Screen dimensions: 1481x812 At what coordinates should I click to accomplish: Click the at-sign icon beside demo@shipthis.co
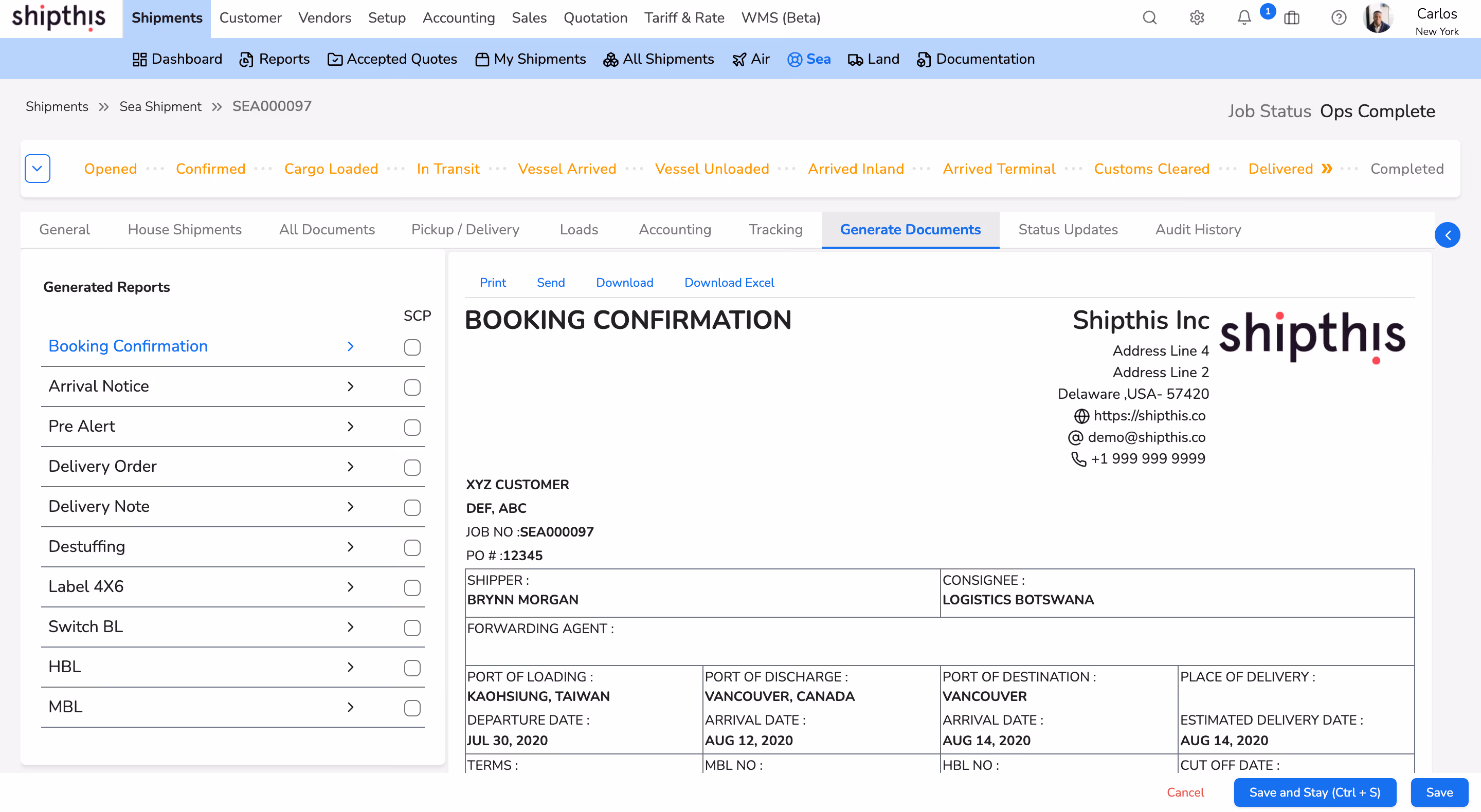[1076, 438]
